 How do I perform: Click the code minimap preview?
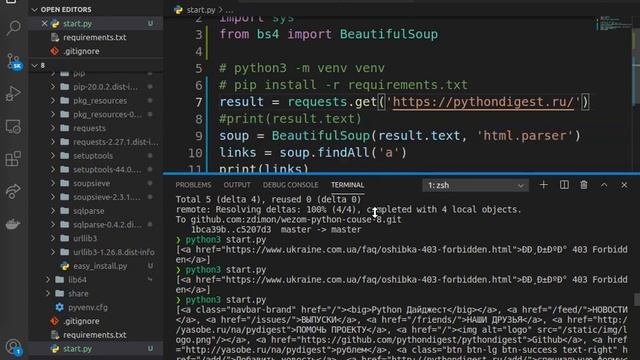tap(613, 24)
